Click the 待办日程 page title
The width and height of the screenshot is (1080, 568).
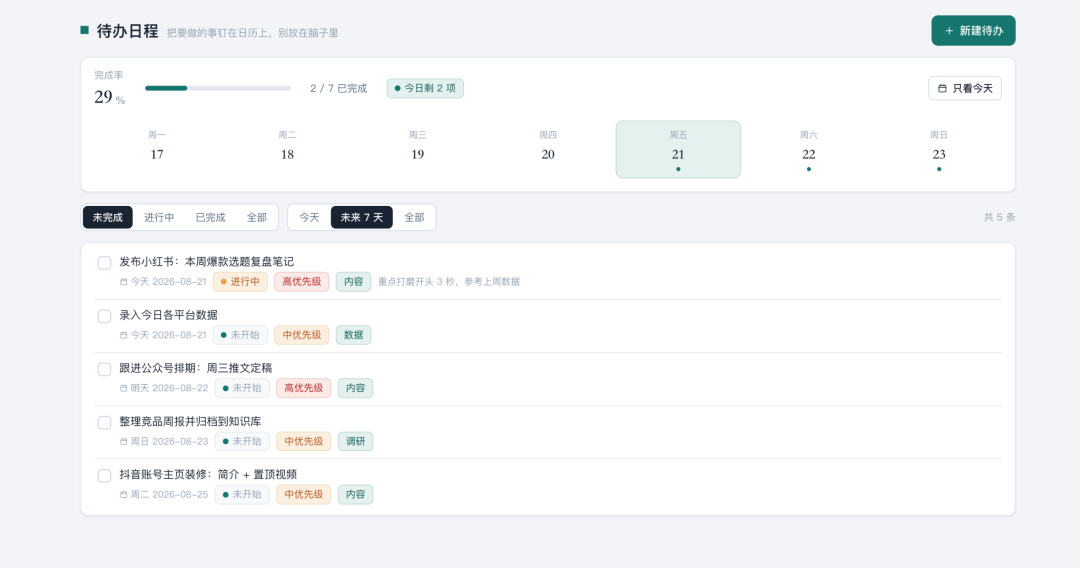click(x=127, y=31)
